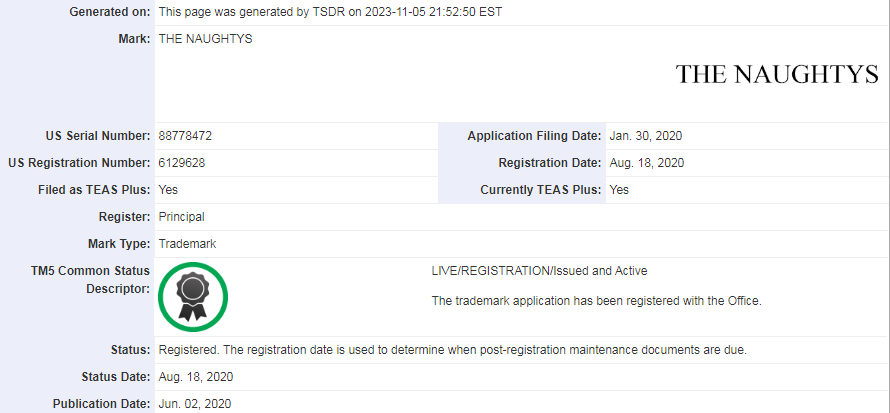Screen dimensions: 890x413
Task: Click the Mark Type value Trademark
Action: click(187, 244)
